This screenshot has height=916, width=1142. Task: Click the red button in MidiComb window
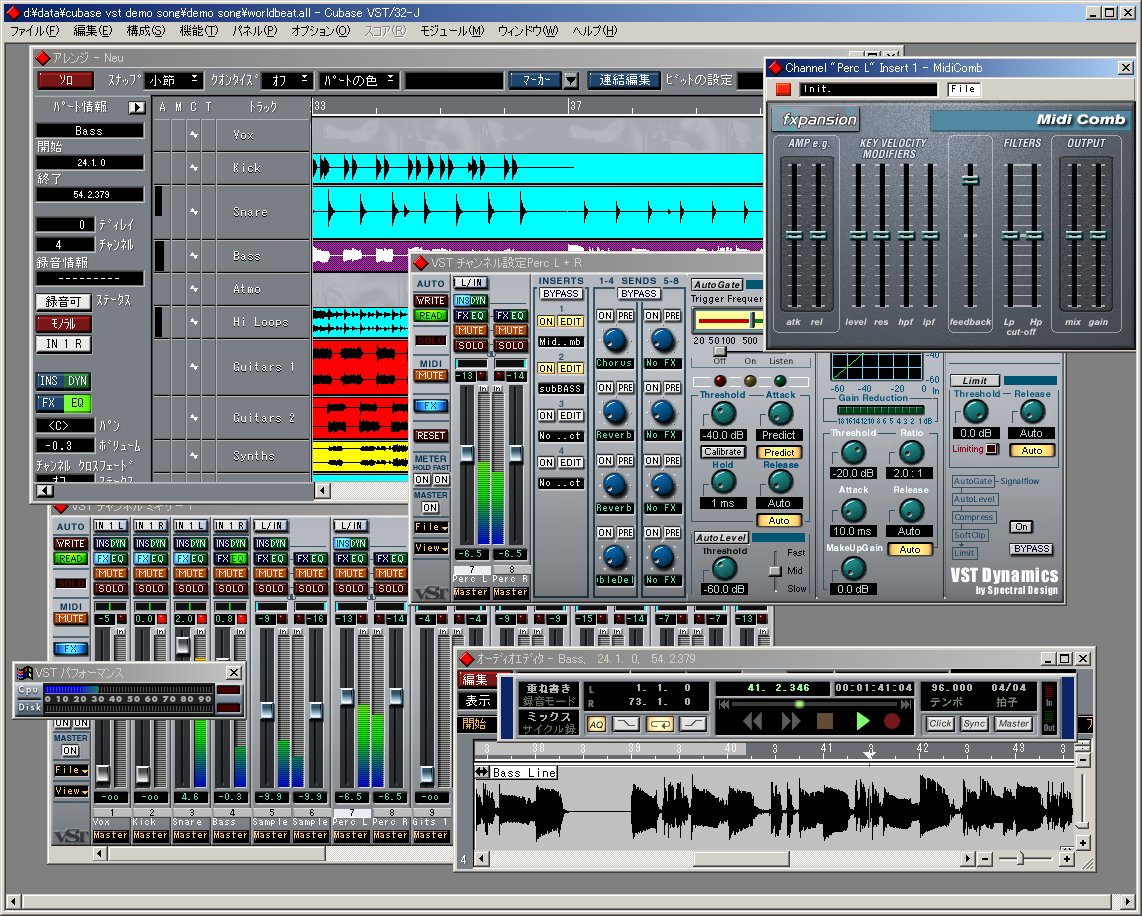click(784, 89)
